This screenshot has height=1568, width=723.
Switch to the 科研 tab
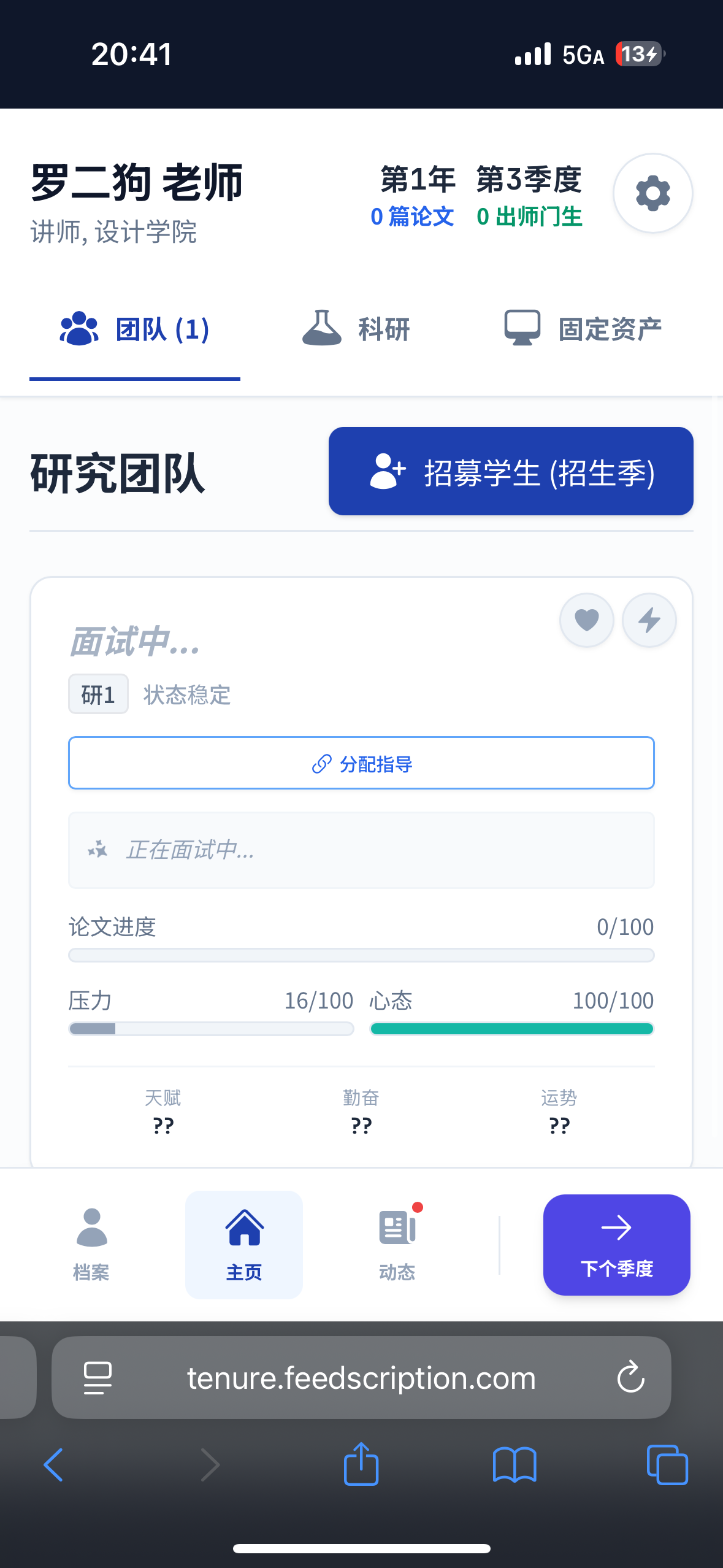coord(356,329)
